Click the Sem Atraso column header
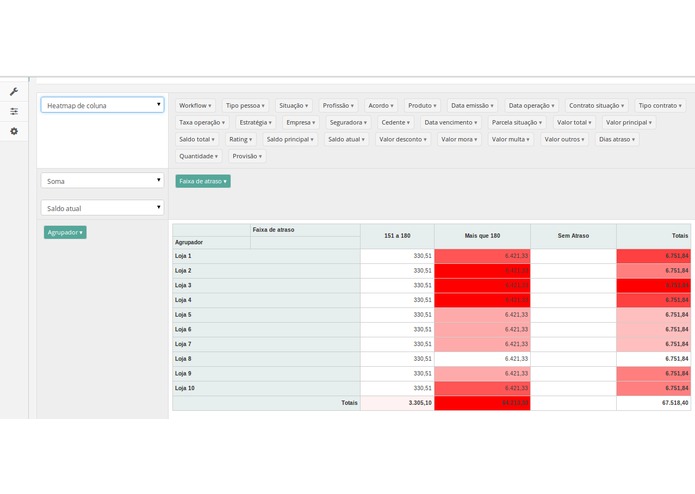This screenshot has width=695, height=494. (x=573, y=236)
